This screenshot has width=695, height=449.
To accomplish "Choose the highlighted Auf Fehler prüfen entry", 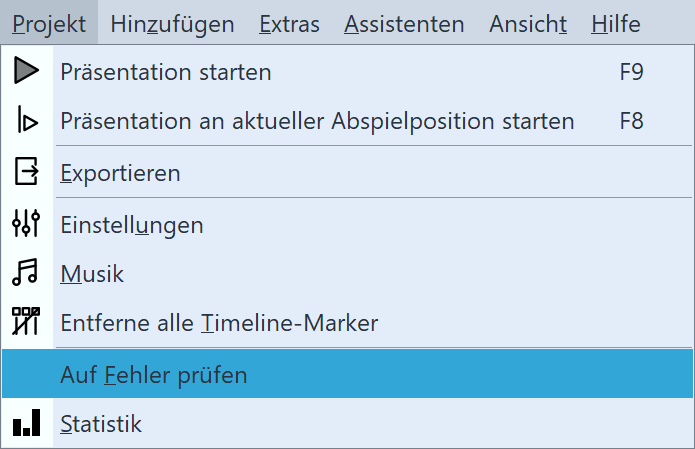I will point(154,375).
